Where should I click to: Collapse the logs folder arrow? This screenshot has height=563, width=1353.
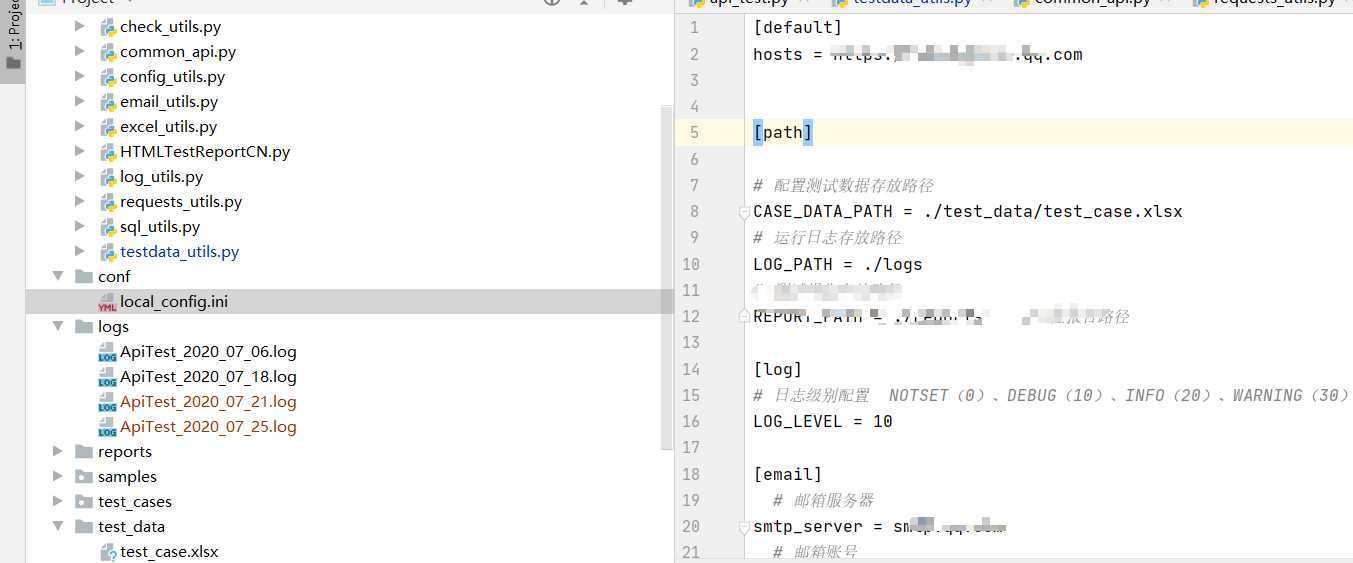[x=58, y=326]
